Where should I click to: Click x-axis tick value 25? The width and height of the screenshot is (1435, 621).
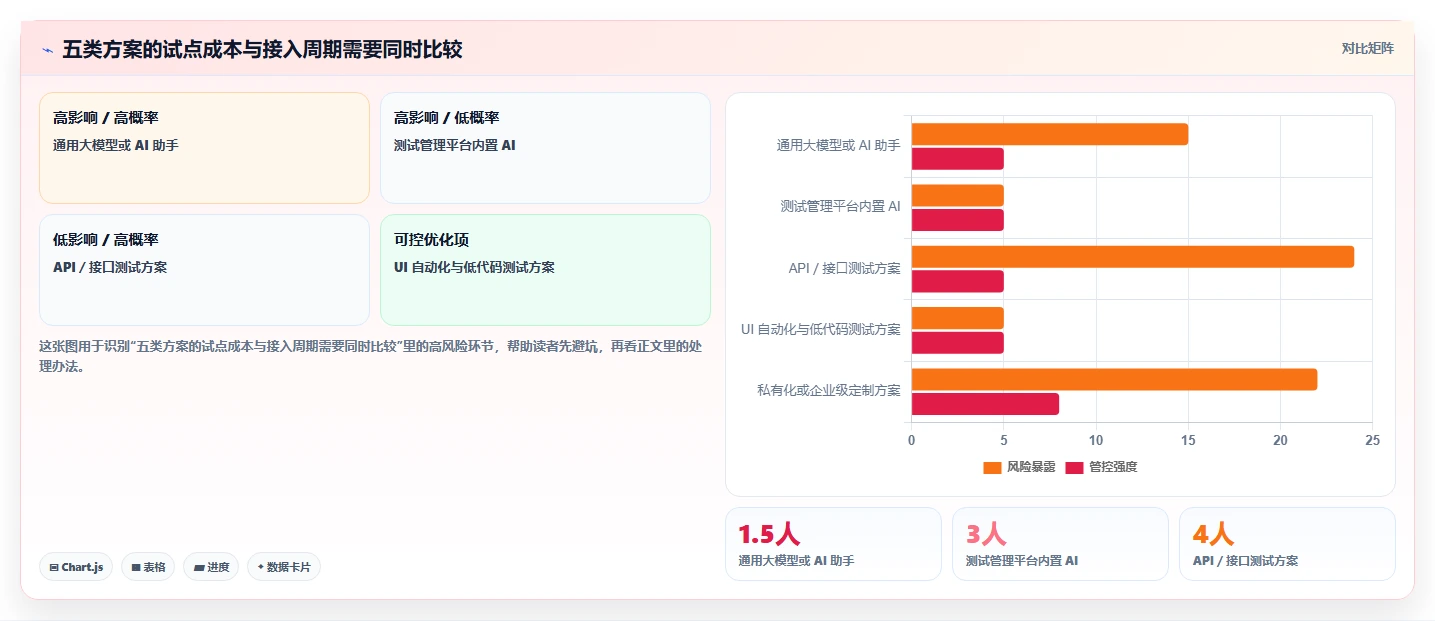click(x=1372, y=440)
